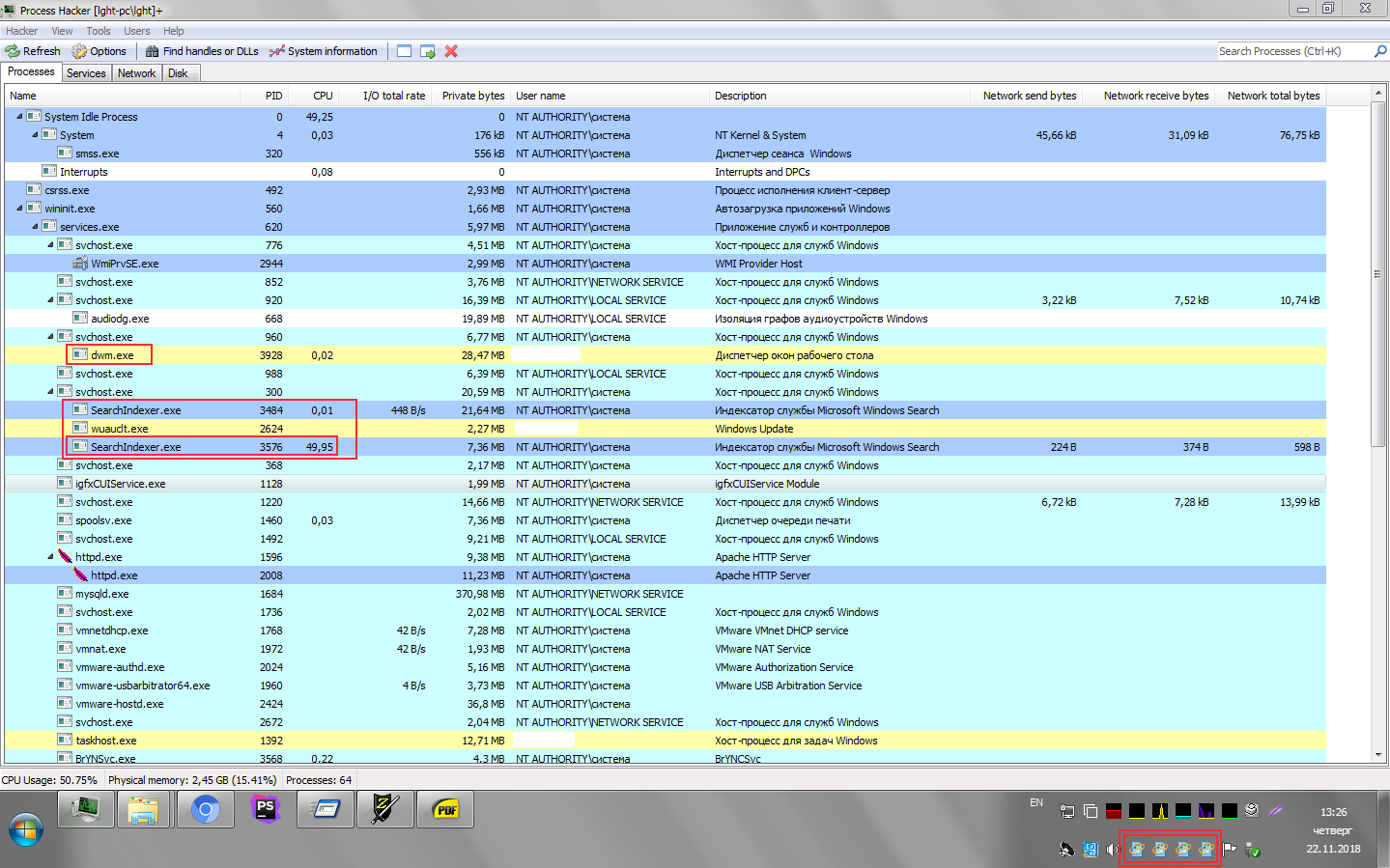Select the dwm.exe process row
1390x868 pixels.
(666, 354)
